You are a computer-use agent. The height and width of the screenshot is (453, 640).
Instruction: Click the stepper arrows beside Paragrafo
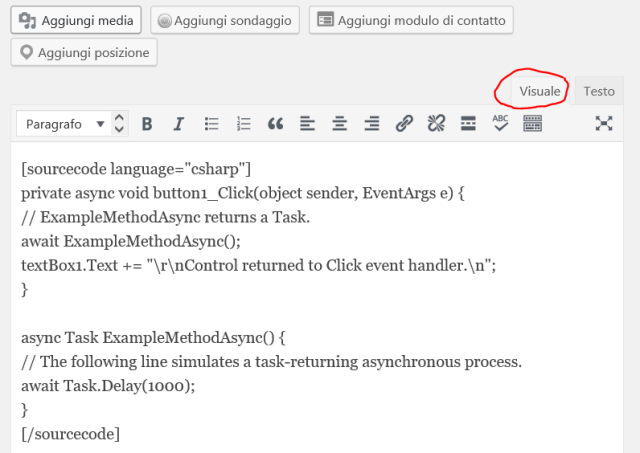[120, 124]
